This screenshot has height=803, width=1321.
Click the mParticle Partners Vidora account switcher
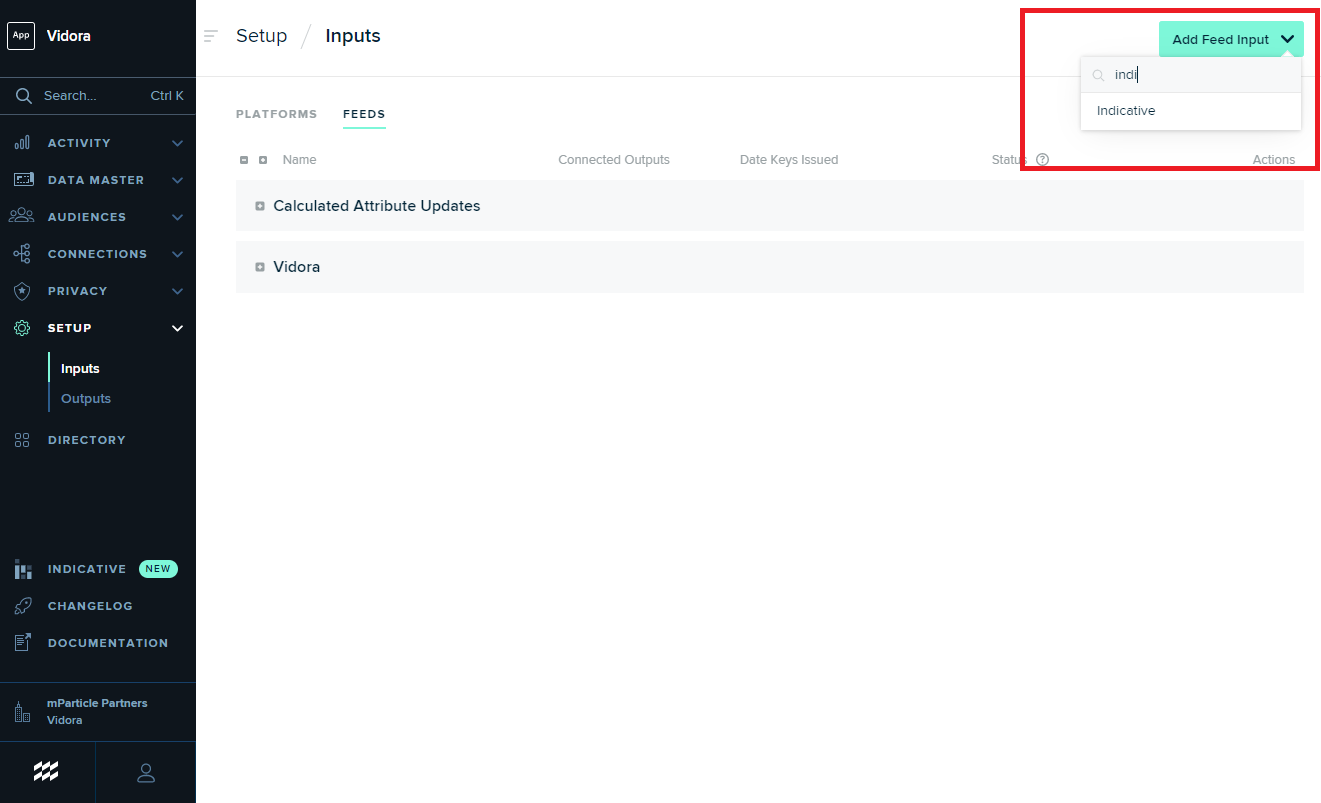tap(98, 712)
